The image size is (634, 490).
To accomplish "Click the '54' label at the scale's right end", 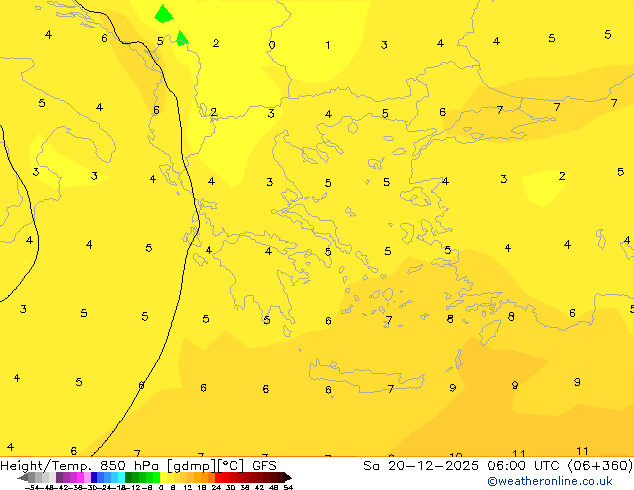I will click(x=288, y=488).
